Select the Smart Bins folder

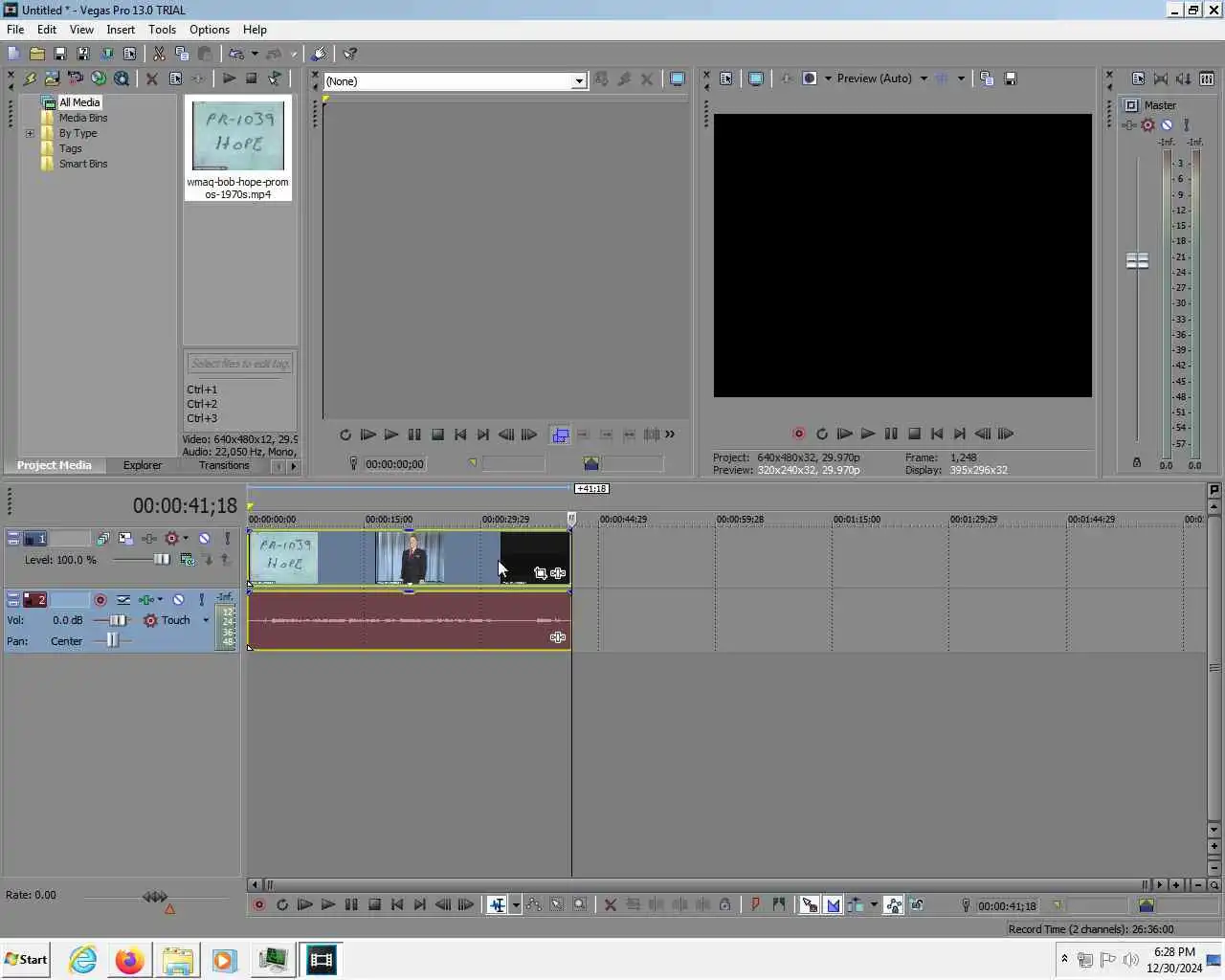point(83,164)
